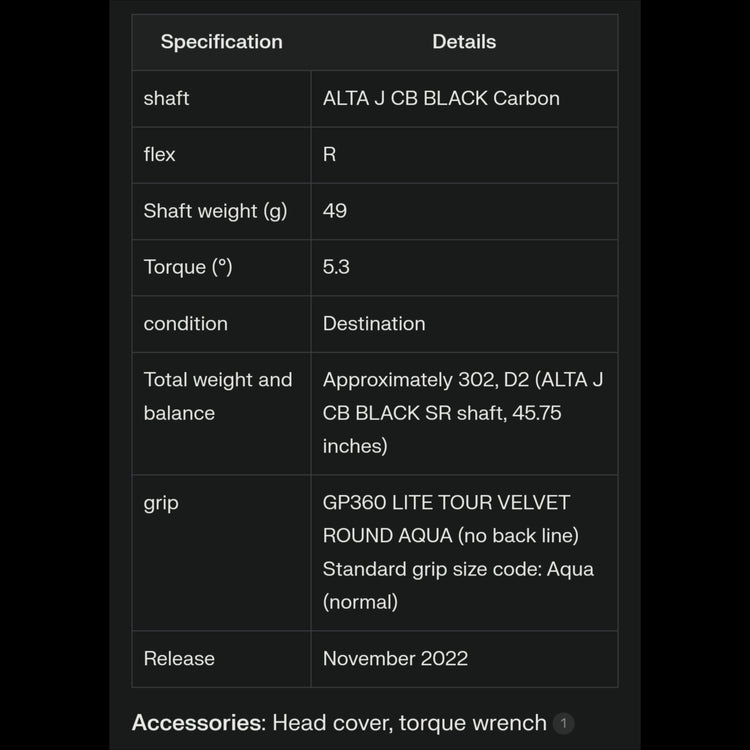Click the condition row label
Image resolution: width=750 pixels, height=750 pixels.
point(185,323)
